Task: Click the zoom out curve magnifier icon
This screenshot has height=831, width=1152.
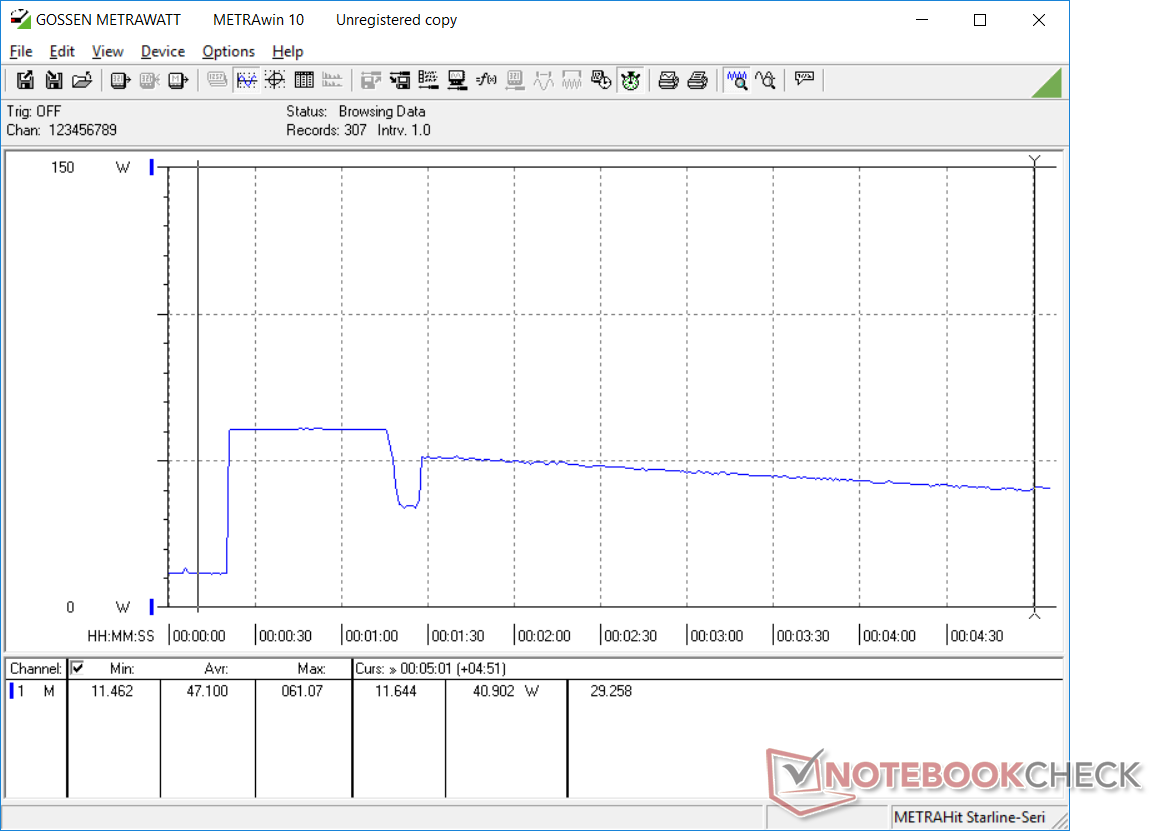Action: click(x=766, y=80)
